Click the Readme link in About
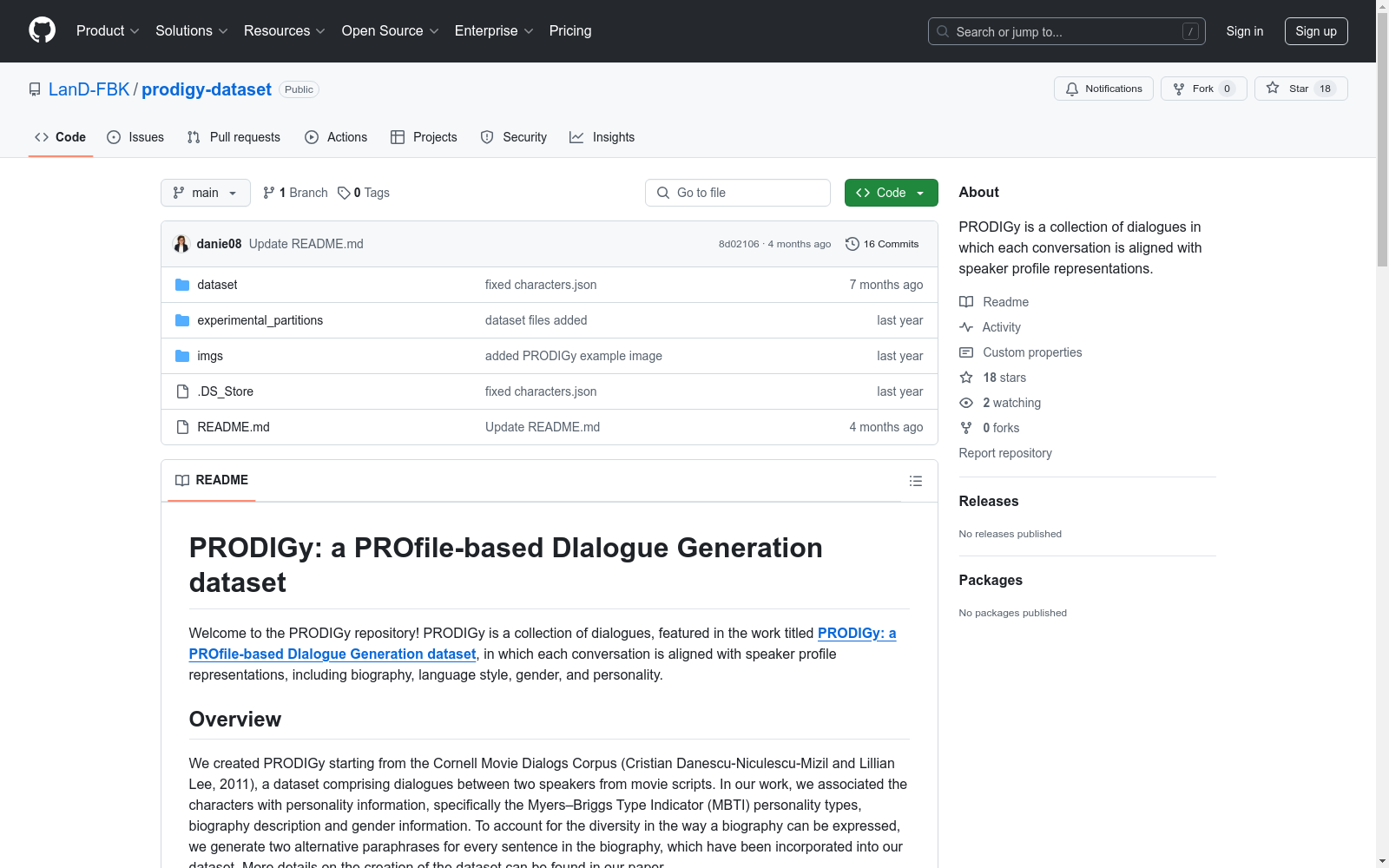This screenshot has height=868, width=1389. (994, 302)
